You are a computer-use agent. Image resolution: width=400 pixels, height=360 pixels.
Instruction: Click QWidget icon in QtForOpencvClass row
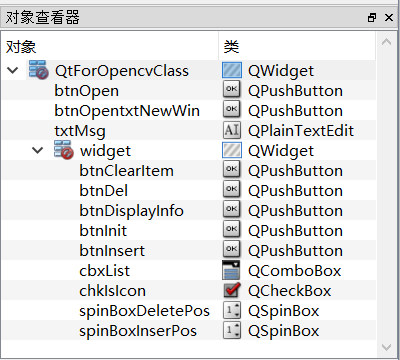tap(232, 70)
